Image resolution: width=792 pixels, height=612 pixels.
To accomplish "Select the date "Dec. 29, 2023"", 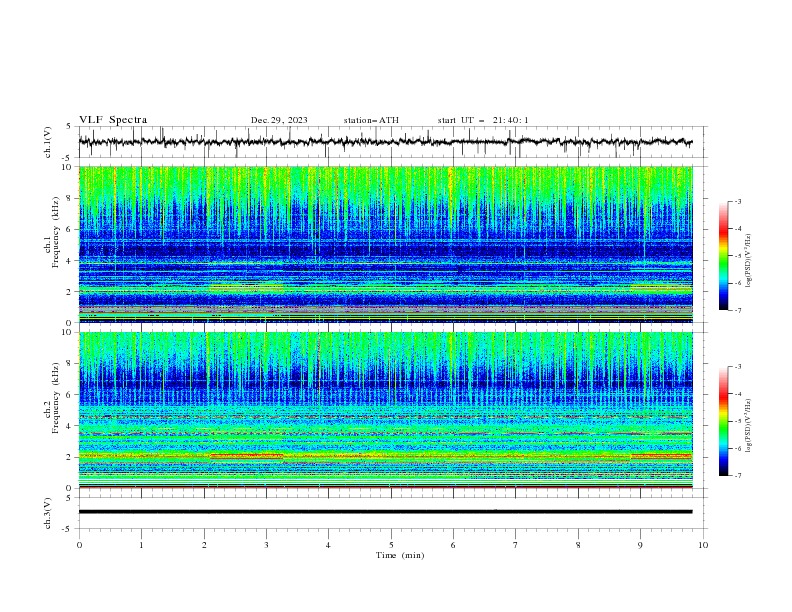I will 279,120.
